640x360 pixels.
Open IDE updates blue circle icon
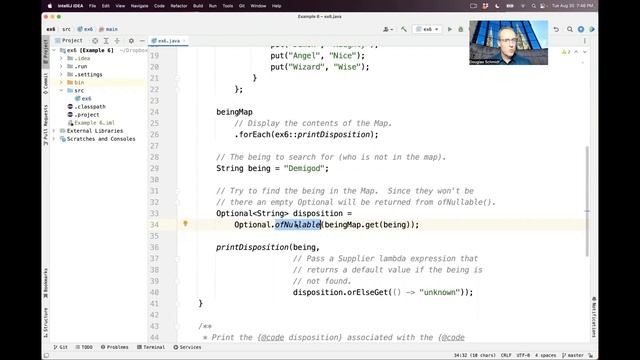pyautogui.click(x=581, y=29)
